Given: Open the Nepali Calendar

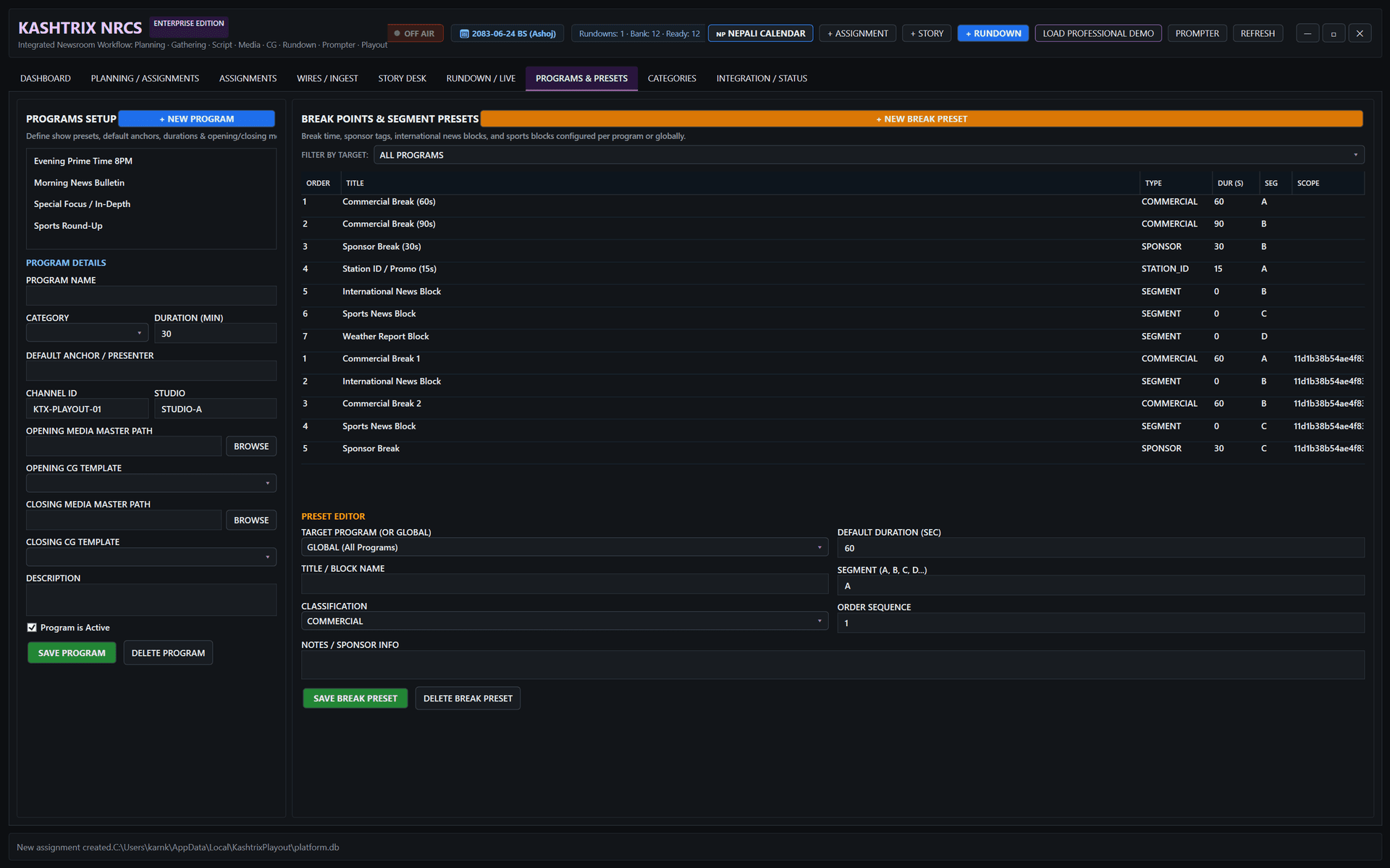Looking at the screenshot, I should click(760, 33).
